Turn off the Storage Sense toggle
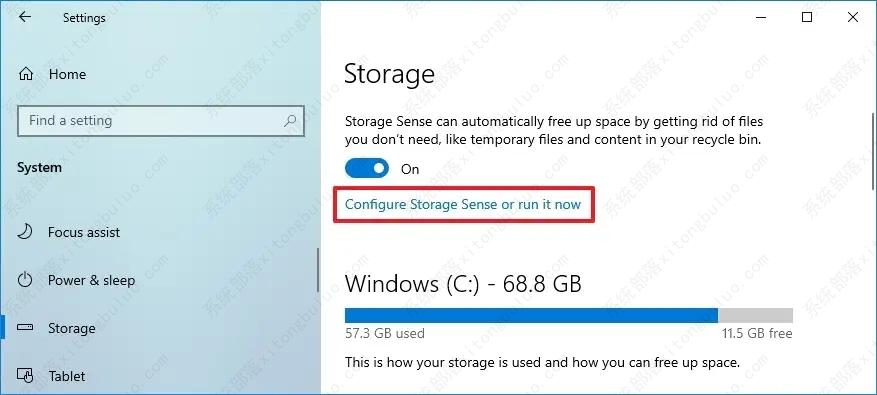 (367, 168)
